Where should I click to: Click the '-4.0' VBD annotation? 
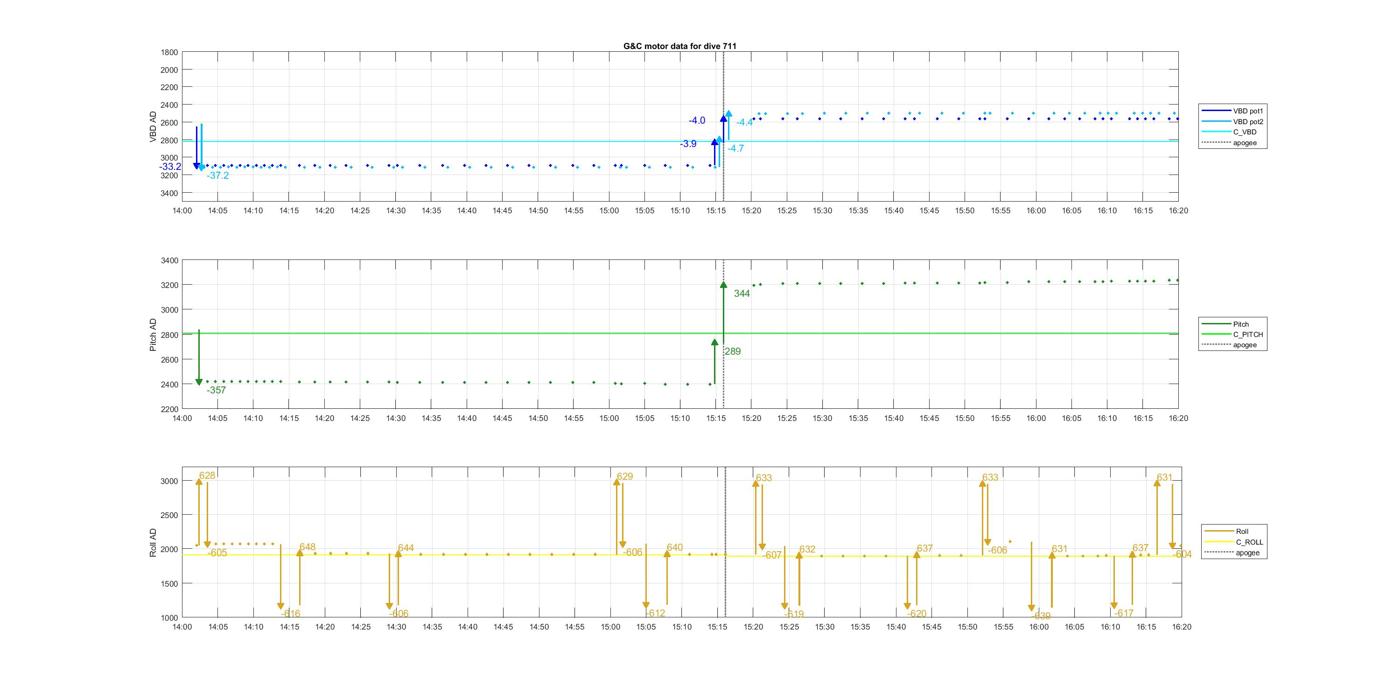[697, 121]
